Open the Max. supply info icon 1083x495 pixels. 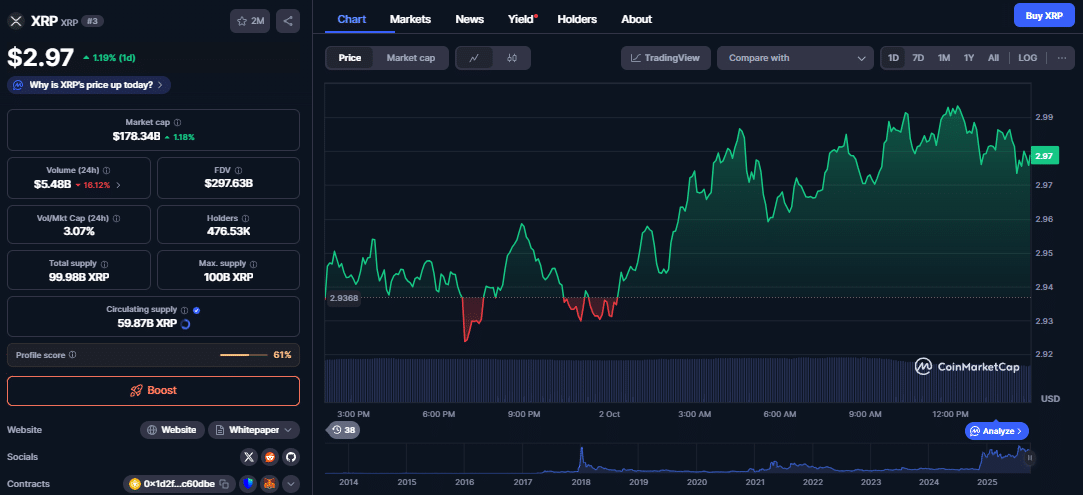click(254, 264)
